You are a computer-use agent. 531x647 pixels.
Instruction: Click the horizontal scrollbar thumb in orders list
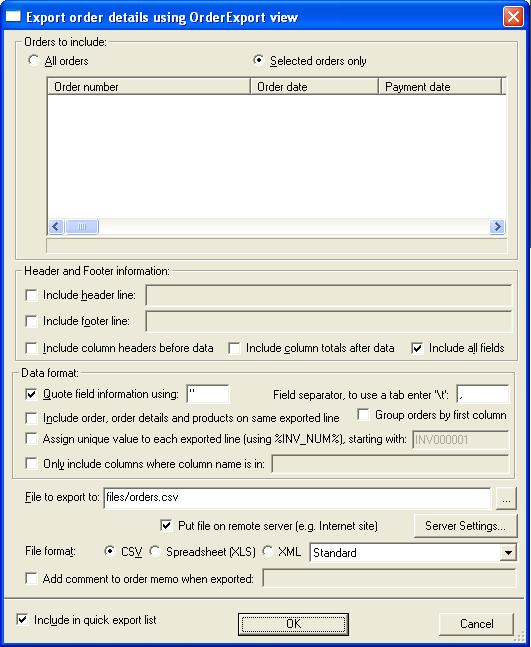point(82,227)
